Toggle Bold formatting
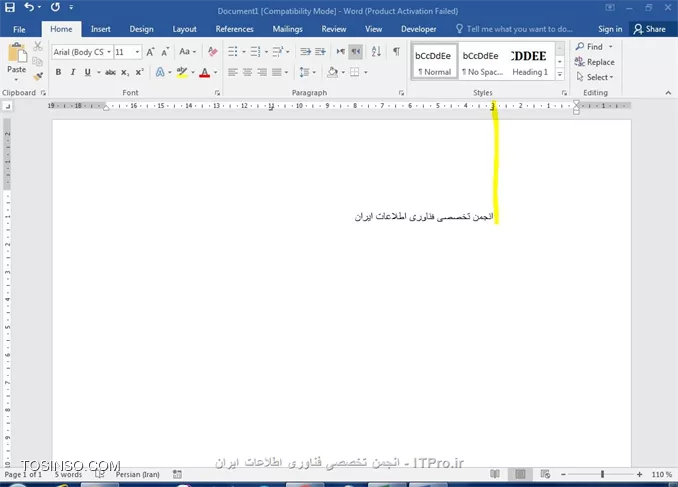 (x=58, y=72)
